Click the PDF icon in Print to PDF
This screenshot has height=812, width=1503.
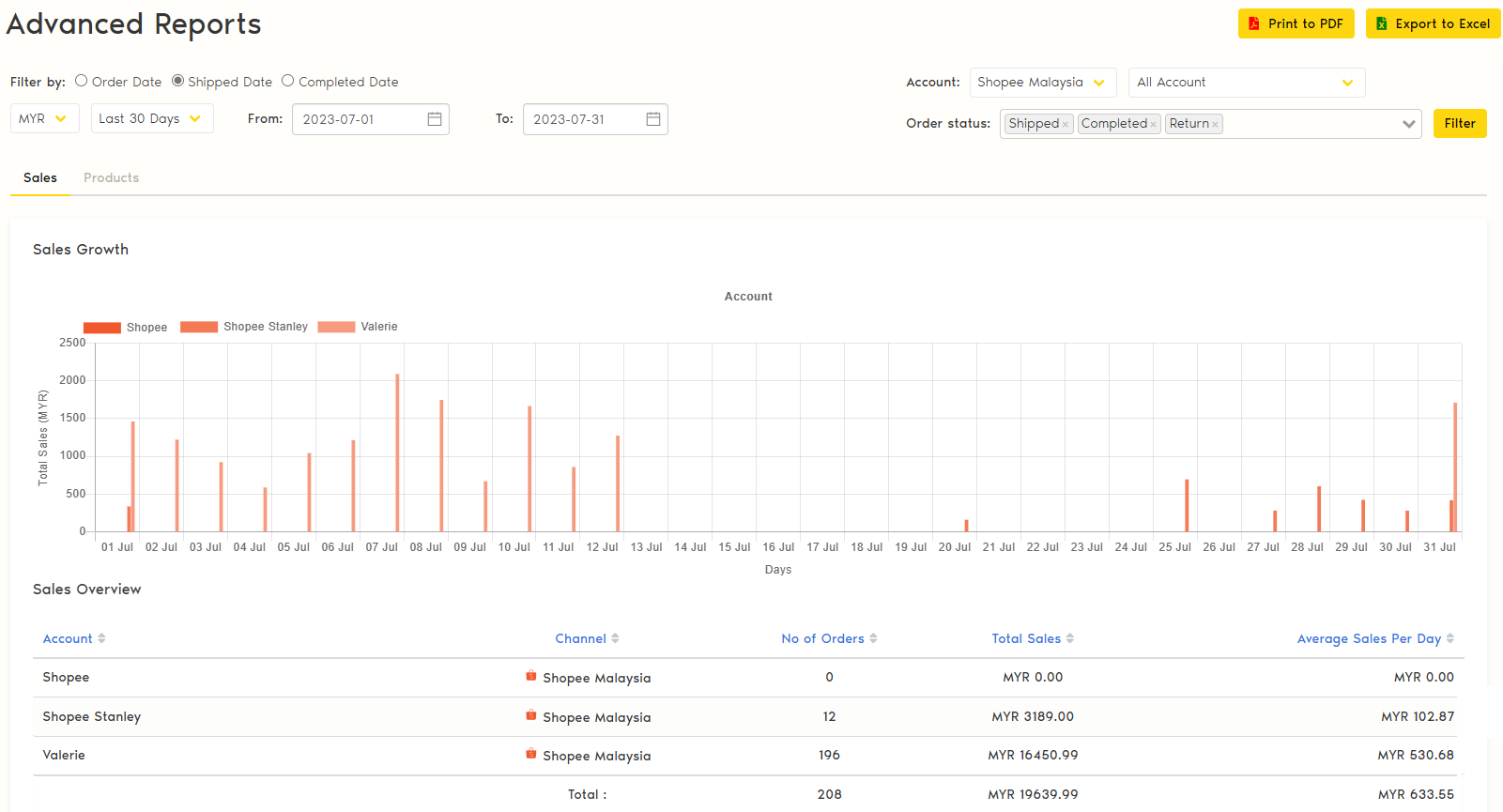point(1253,23)
